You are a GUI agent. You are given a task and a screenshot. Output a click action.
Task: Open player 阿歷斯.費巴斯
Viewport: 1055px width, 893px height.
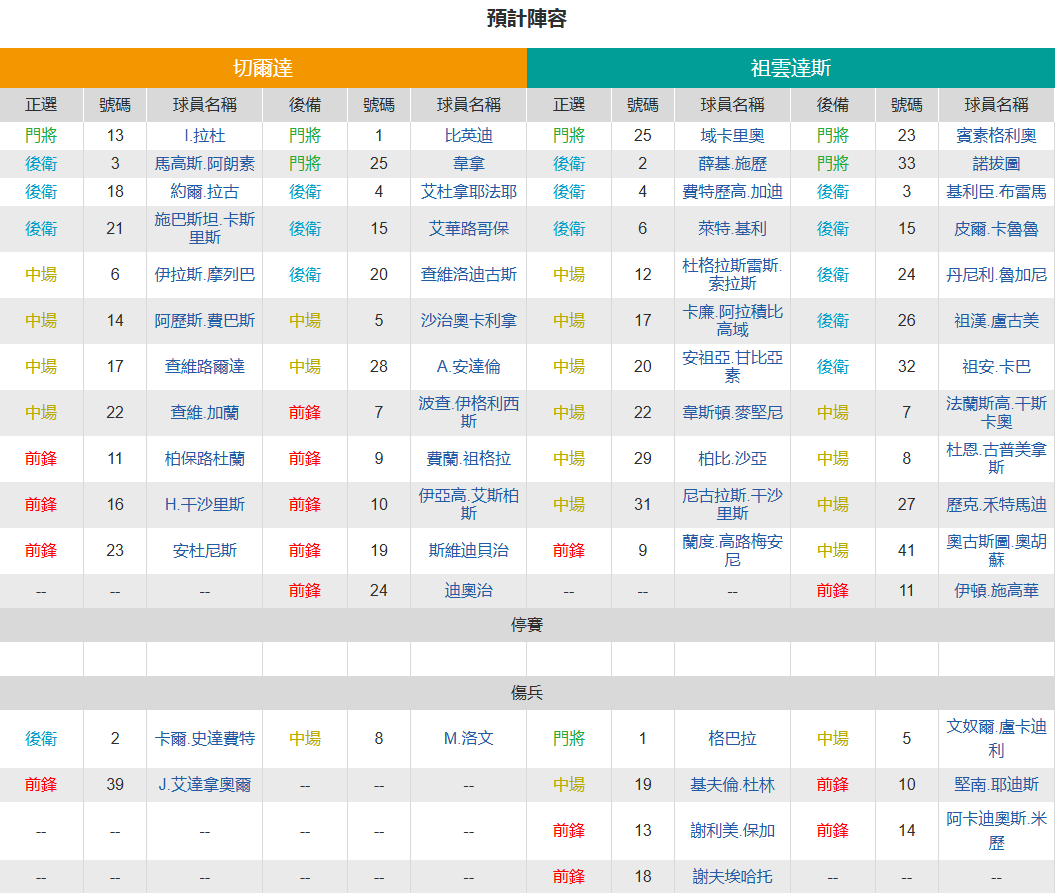(x=205, y=320)
